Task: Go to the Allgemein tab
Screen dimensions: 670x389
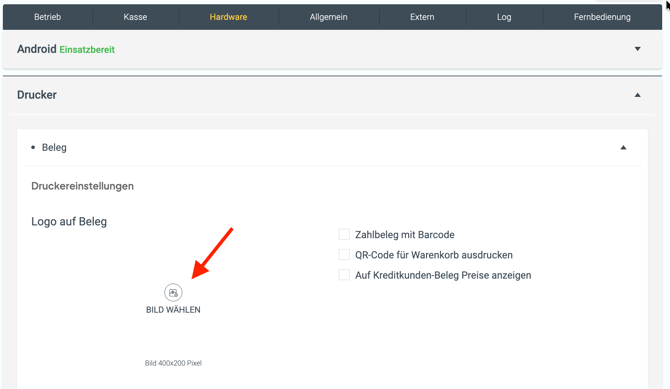Action: 329,17
